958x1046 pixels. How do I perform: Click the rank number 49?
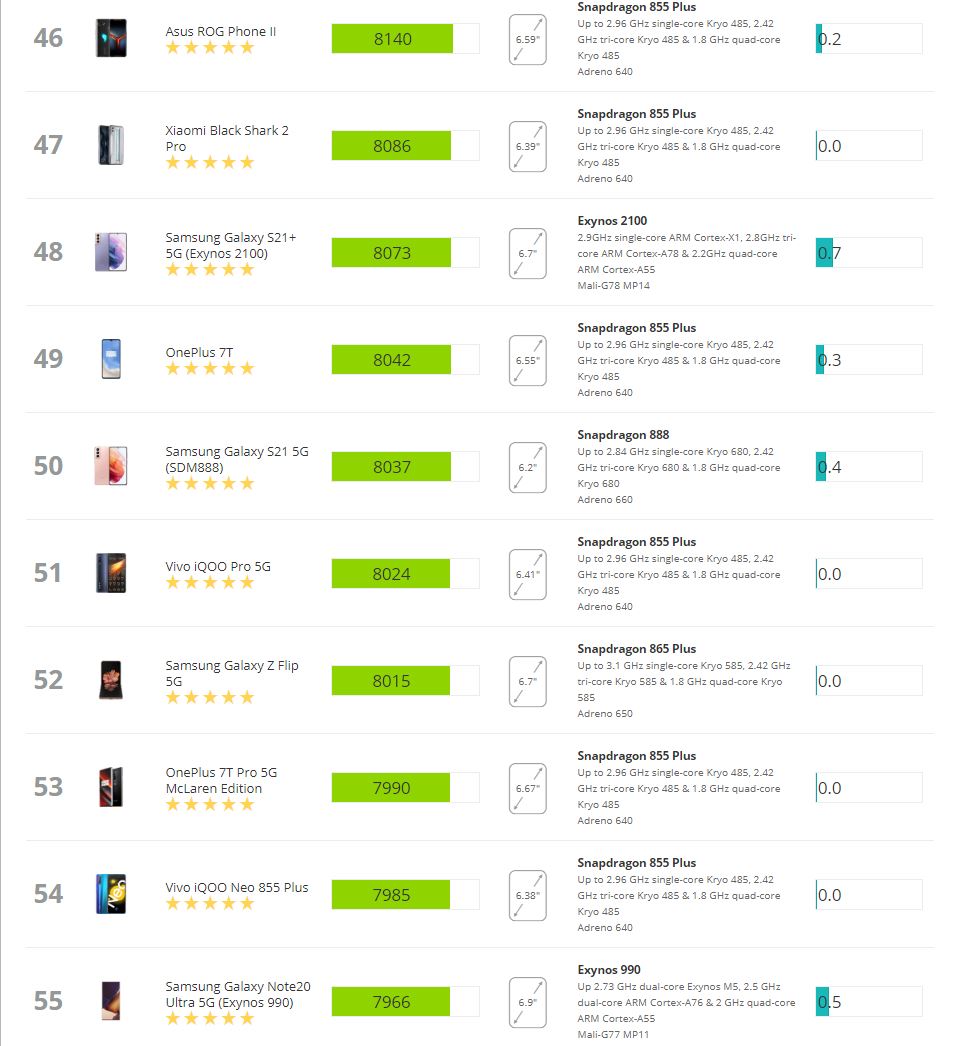pyautogui.click(x=48, y=359)
